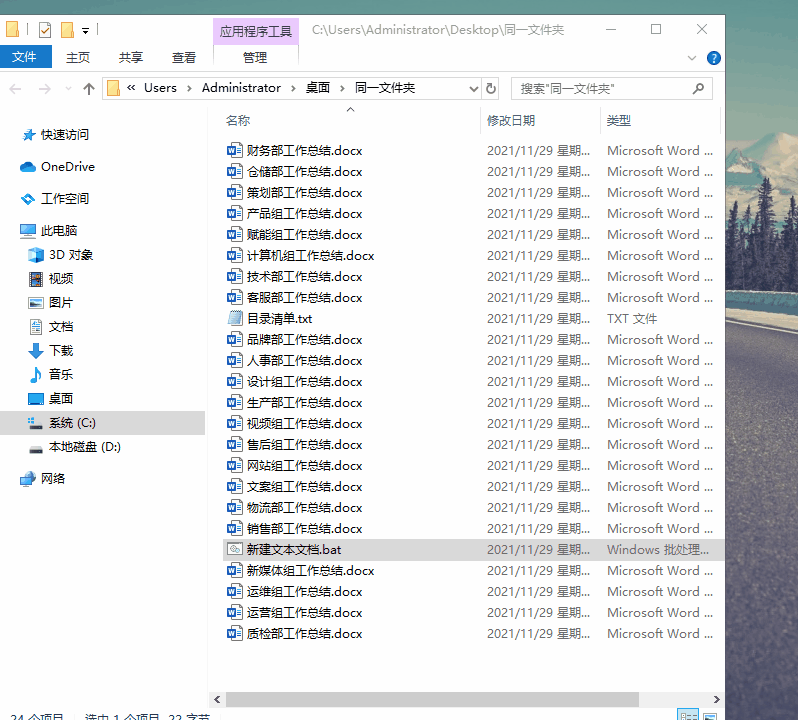Open the 音乐 folder in sidebar
Screen dimensions: 798x720
[x=61, y=375]
